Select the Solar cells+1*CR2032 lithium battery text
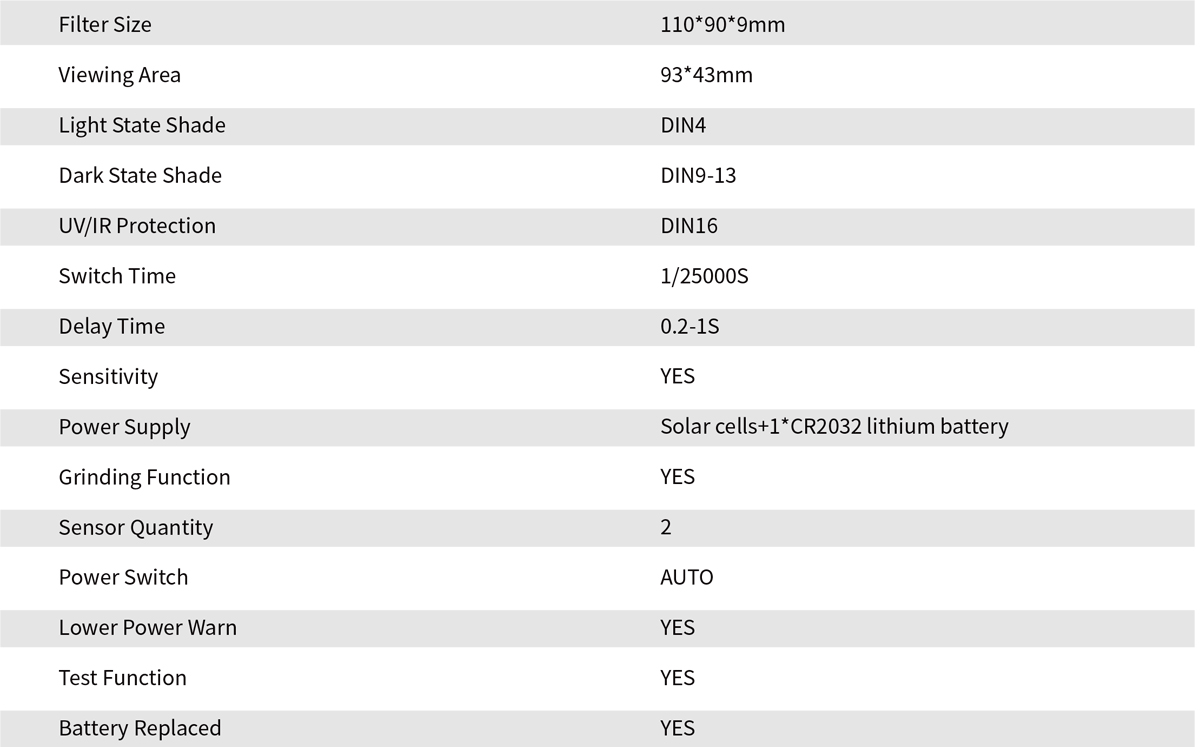 click(834, 427)
